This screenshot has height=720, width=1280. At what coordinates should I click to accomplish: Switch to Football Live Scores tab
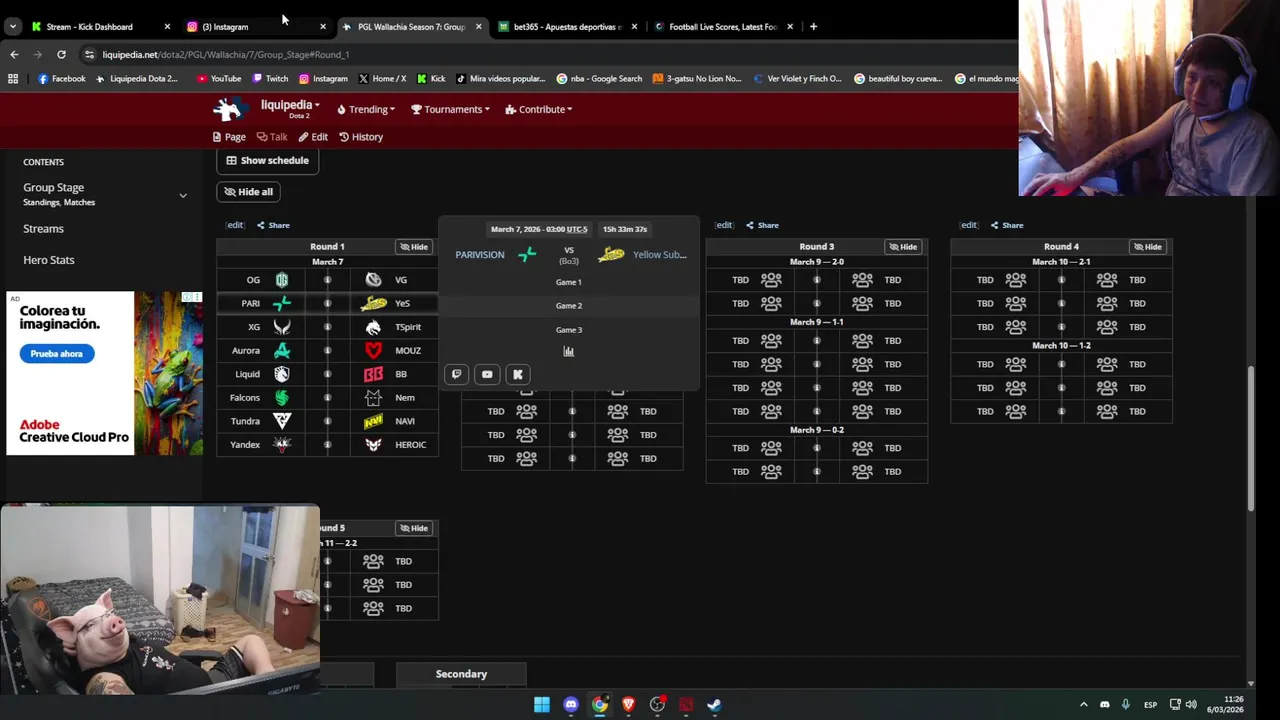click(x=723, y=27)
